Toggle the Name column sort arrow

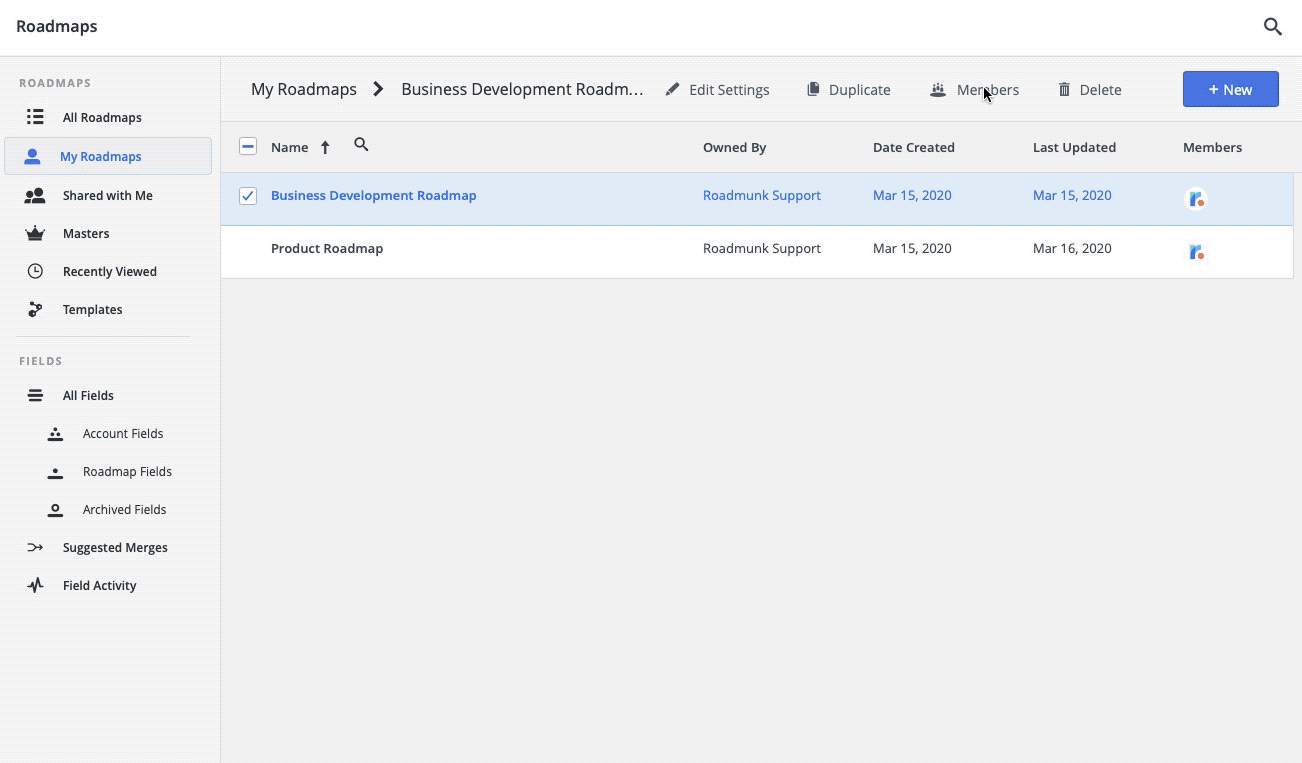(325, 146)
